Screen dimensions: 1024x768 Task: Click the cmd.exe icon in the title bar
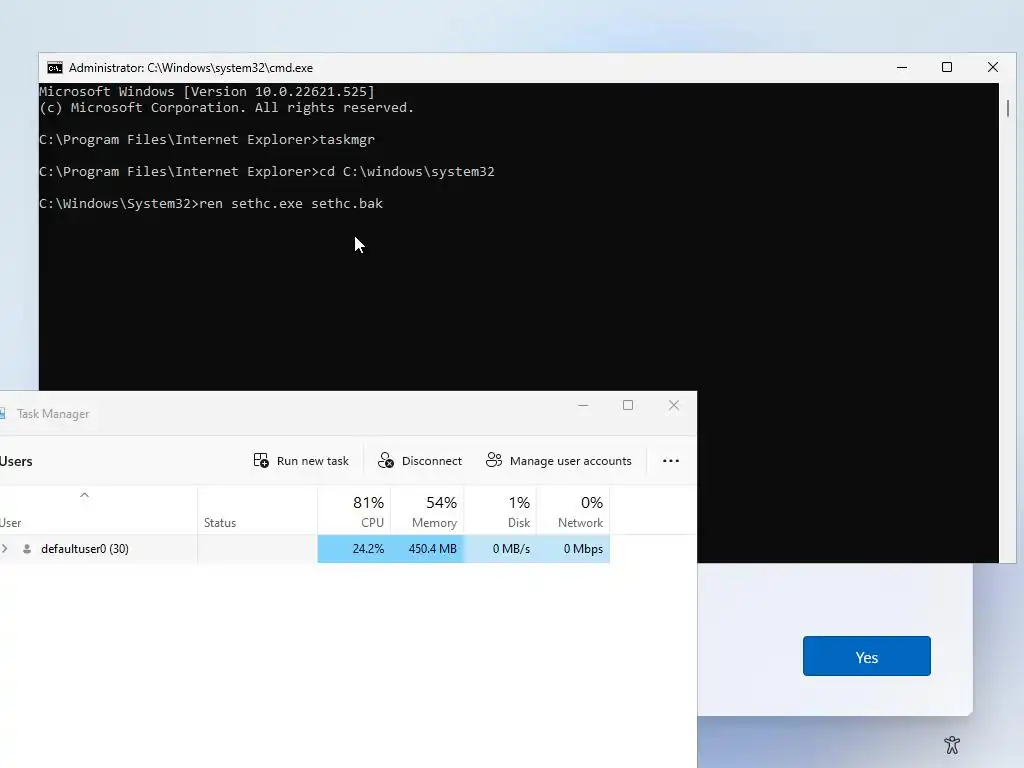(x=55, y=68)
